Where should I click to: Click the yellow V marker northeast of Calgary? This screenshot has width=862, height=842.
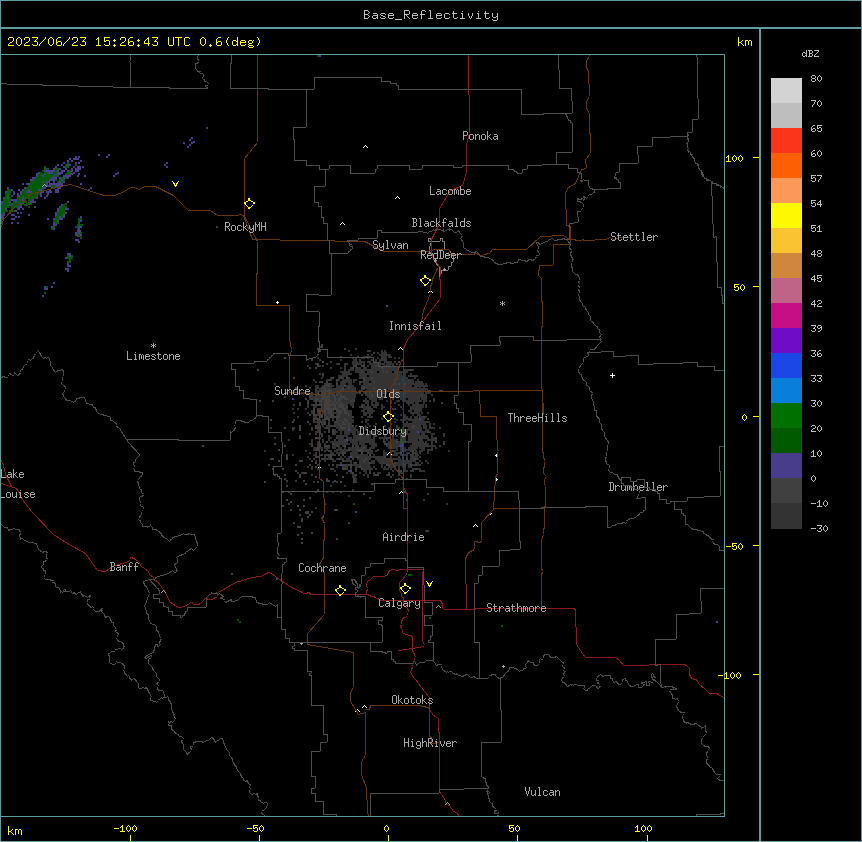click(x=429, y=584)
